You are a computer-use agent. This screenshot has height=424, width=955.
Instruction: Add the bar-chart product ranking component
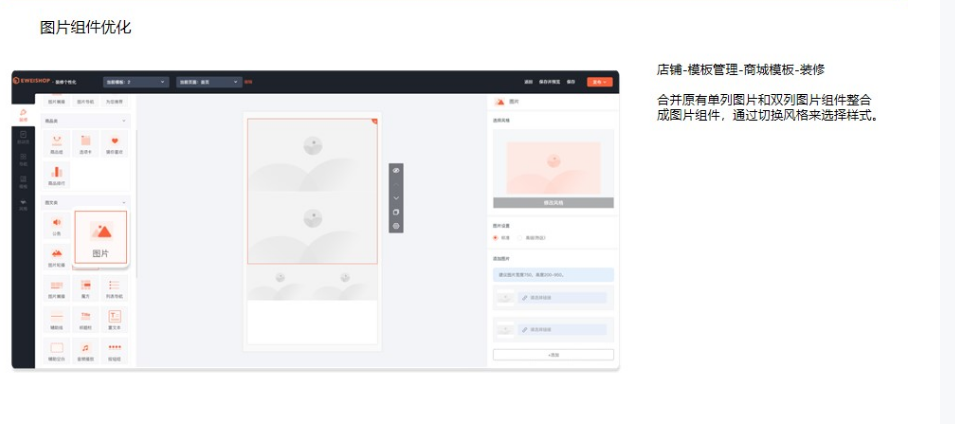pos(57,175)
